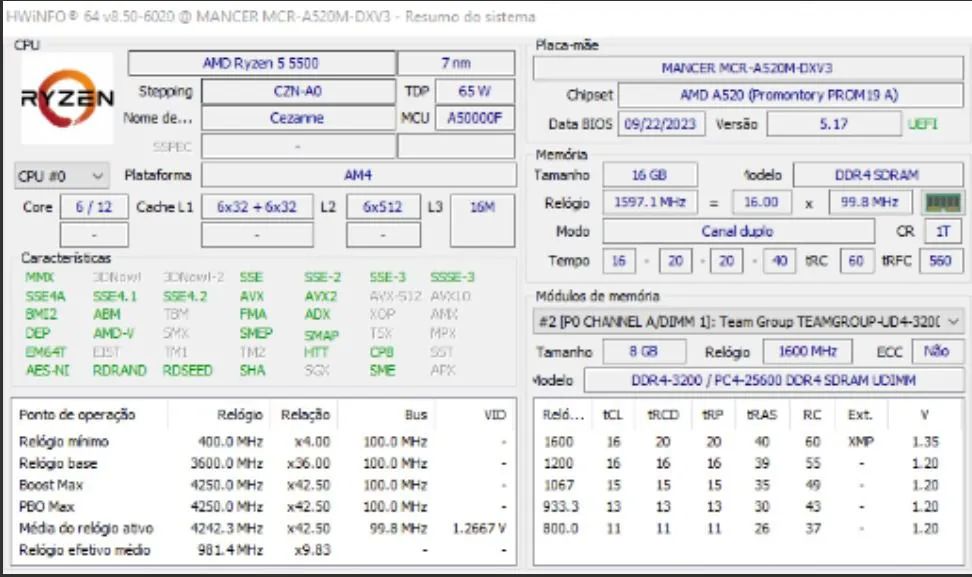This screenshot has height=577, width=972.
Task: Click the MMX feature label
Action: (40, 277)
